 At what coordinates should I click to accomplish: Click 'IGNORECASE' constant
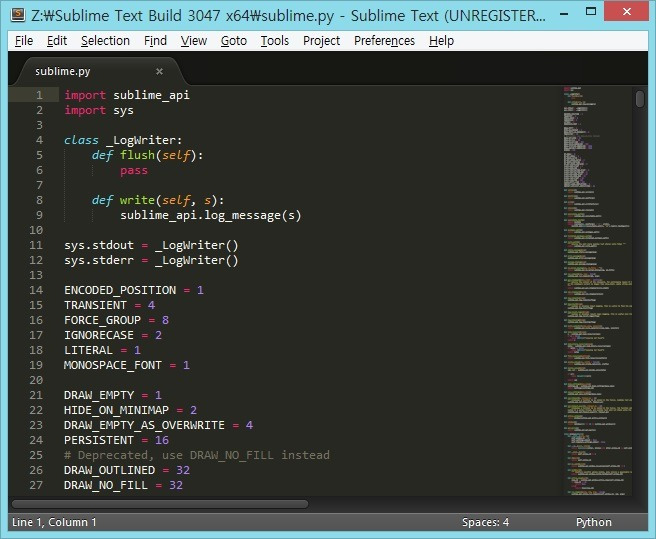(99, 335)
